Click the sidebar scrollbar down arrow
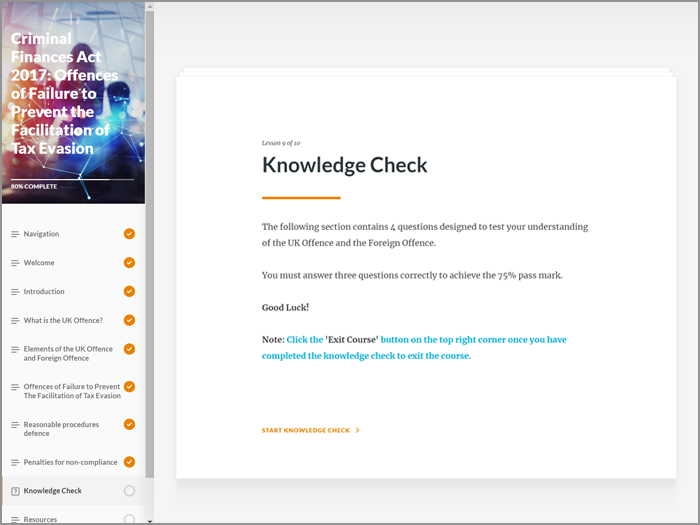This screenshot has width=700, height=525. [150, 520]
